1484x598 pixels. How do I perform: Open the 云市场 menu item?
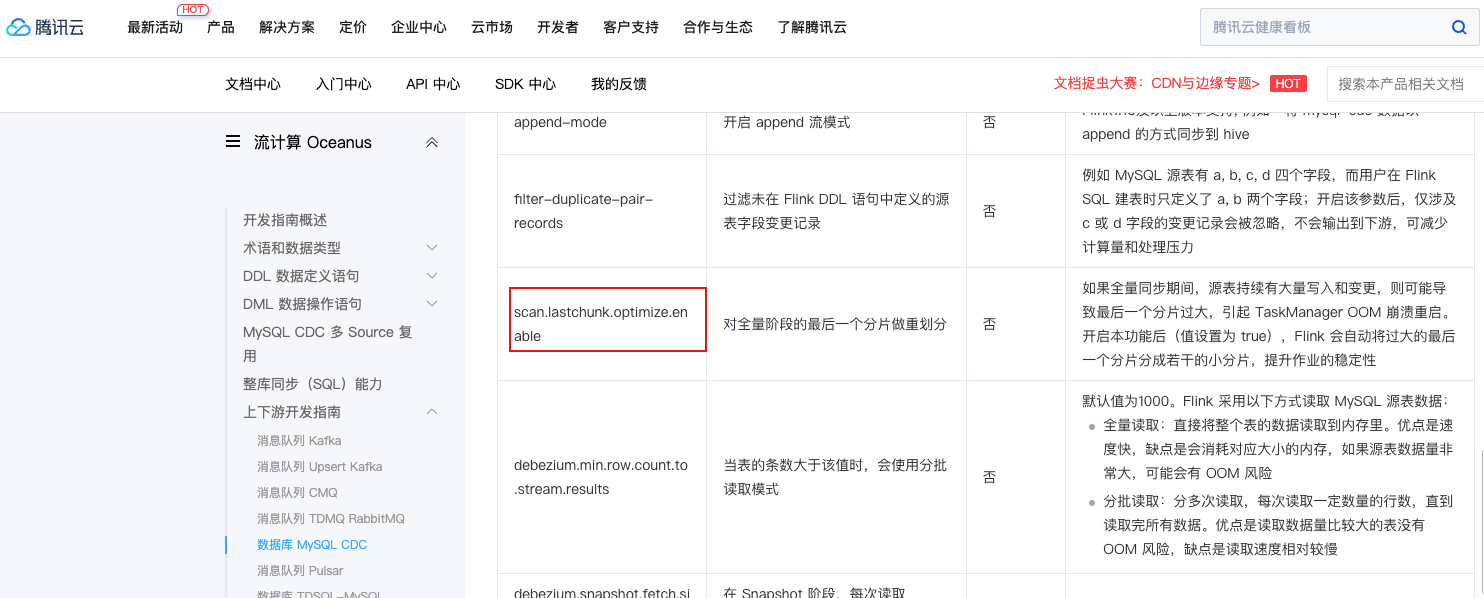pos(492,28)
